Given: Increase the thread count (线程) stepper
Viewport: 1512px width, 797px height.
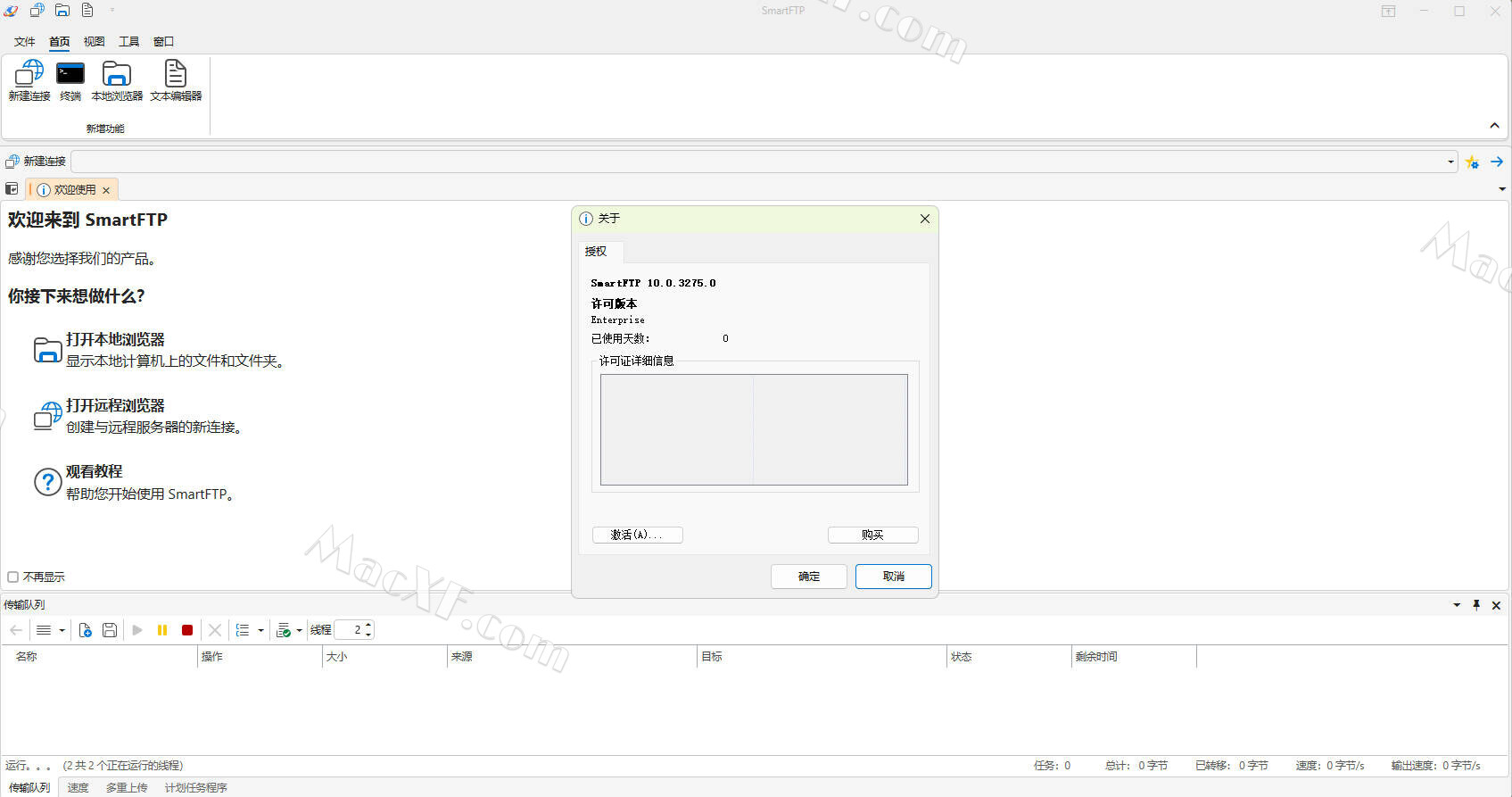Looking at the screenshot, I should point(368,626).
